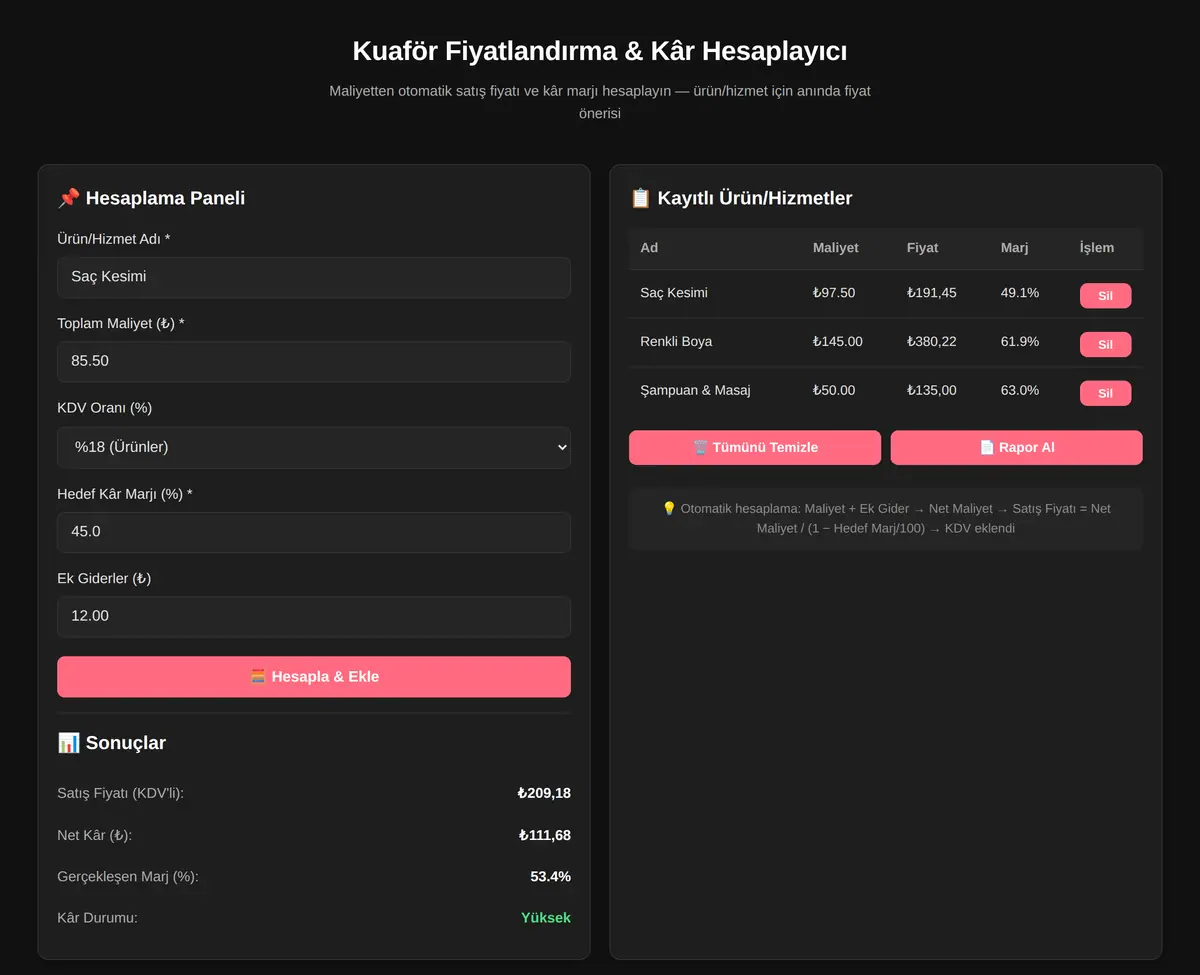Image resolution: width=1200 pixels, height=975 pixels.
Task: Click the ₺50.00 cost cell
Action: (834, 390)
